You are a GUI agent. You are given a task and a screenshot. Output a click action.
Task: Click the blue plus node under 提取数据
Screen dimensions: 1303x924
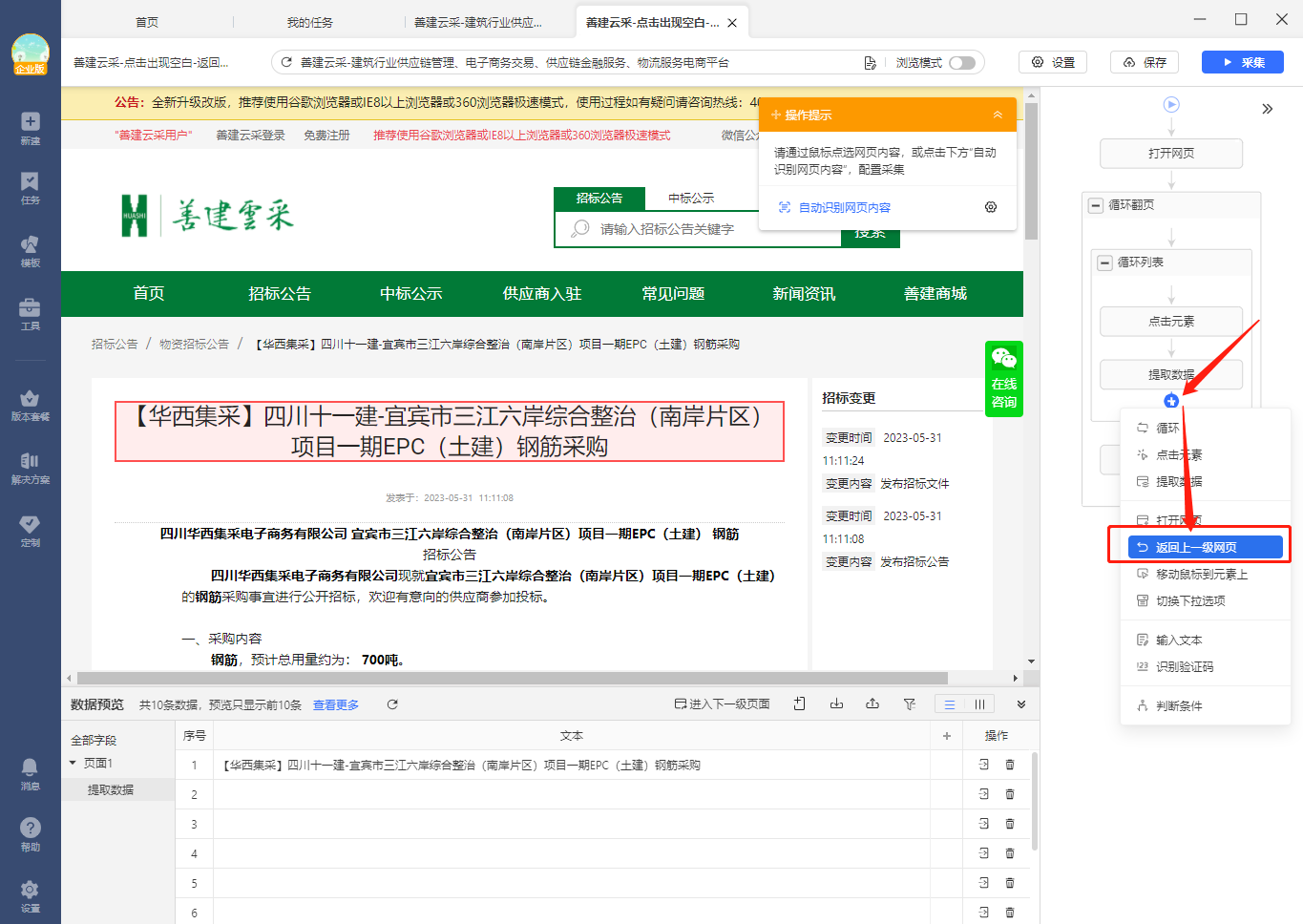(1171, 401)
